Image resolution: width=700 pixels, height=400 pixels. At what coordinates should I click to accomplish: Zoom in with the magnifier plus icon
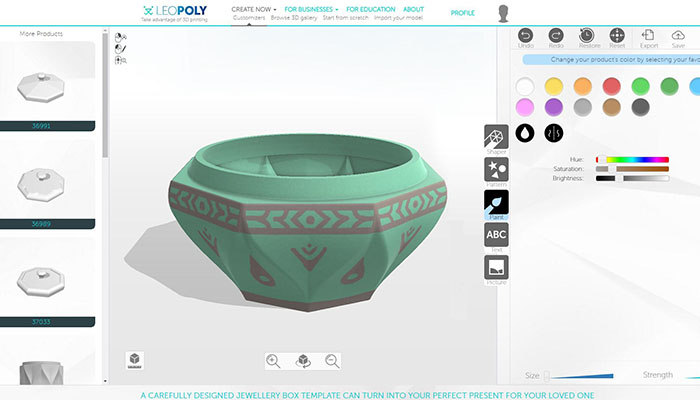pos(273,361)
